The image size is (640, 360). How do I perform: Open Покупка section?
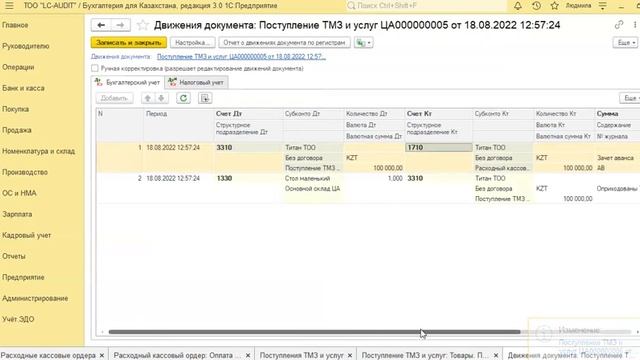tap(15, 109)
